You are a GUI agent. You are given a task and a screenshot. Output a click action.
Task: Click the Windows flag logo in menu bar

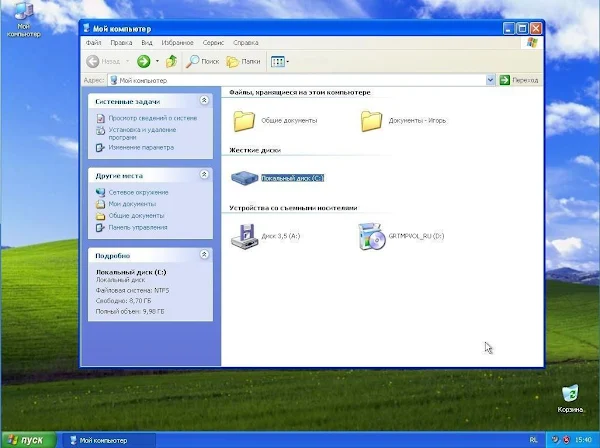[532, 42]
